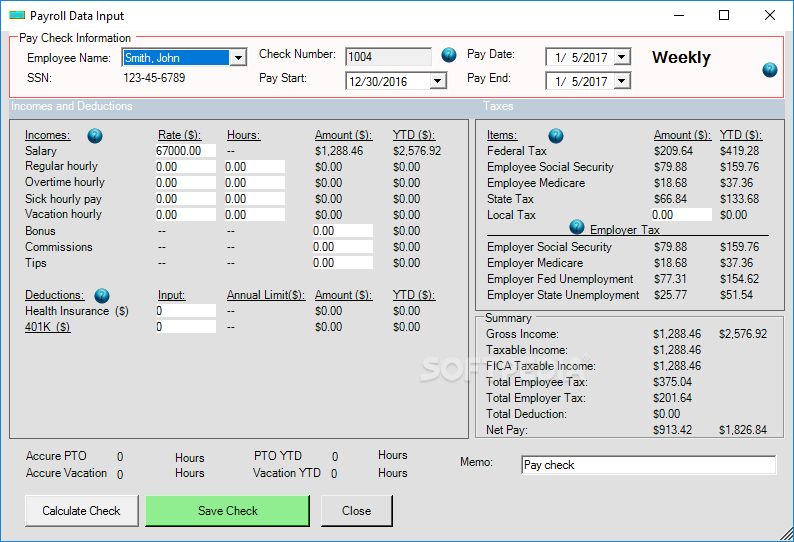Click the Pay End value 1/ 5/2017
This screenshot has height=542, width=794.
[581, 81]
